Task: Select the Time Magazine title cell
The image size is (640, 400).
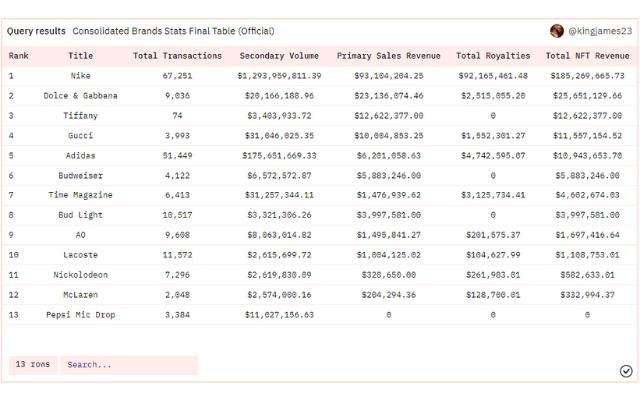Action: coord(81,195)
